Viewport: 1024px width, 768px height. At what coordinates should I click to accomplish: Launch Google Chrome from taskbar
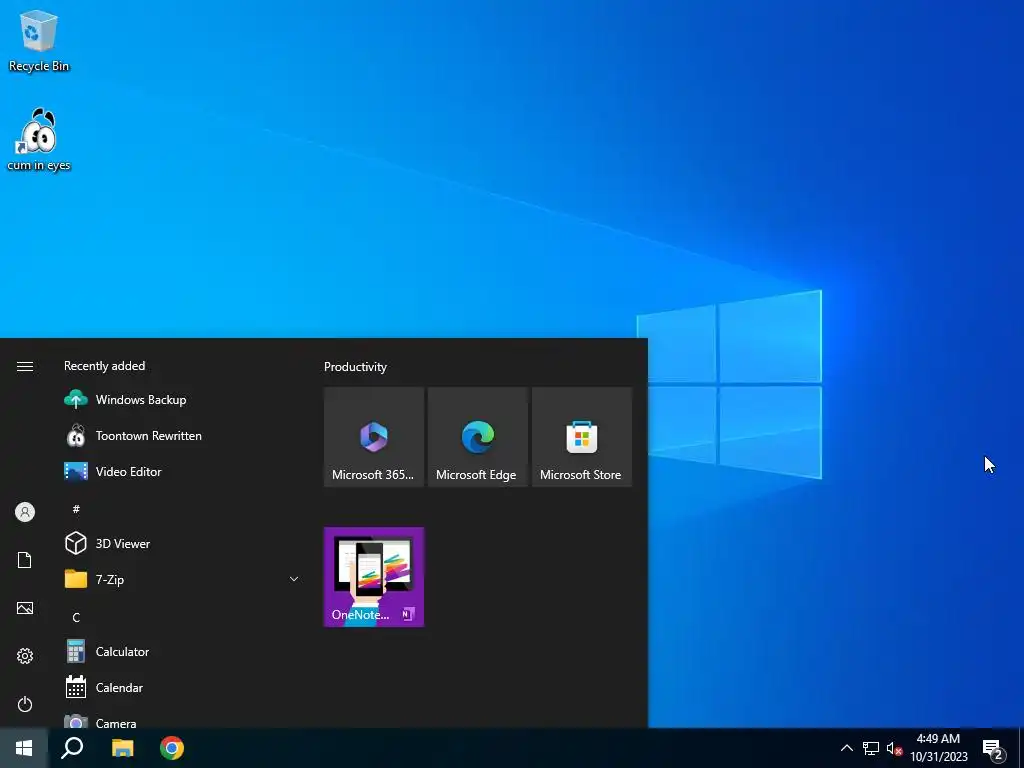tap(172, 748)
